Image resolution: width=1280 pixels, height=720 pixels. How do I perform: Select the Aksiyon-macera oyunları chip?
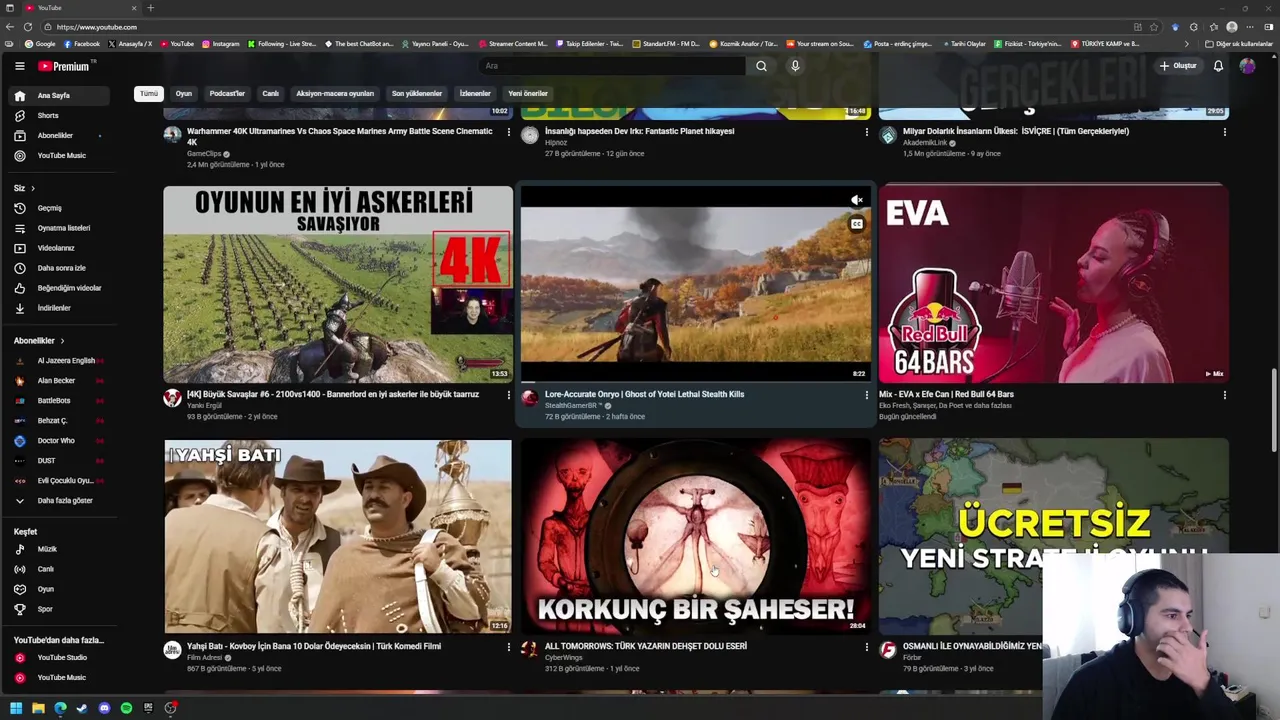(x=335, y=93)
